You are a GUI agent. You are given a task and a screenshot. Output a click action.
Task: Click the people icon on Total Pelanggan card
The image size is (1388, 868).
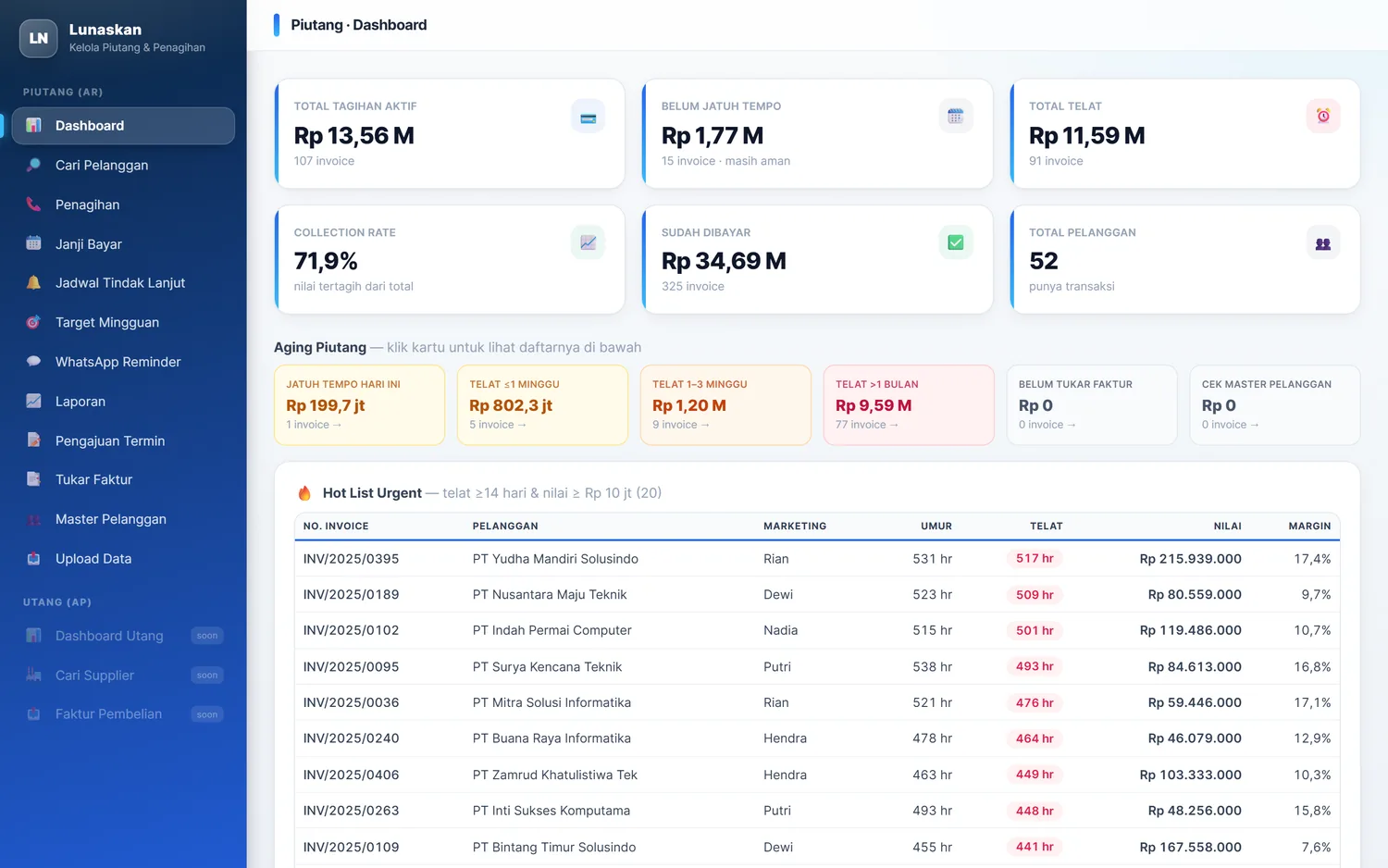click(1323, 242)
